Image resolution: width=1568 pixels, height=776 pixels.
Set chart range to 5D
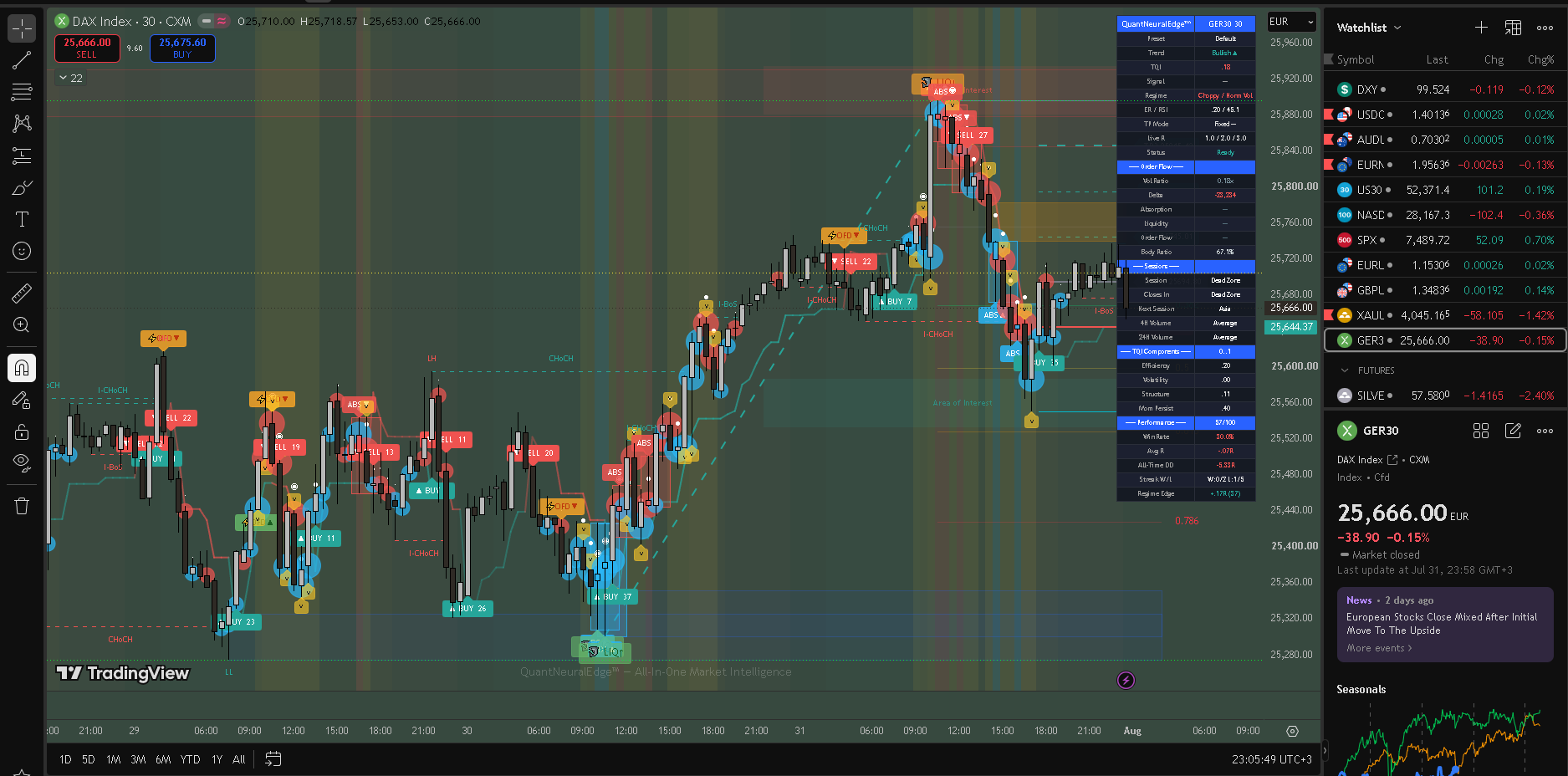(x=89, y=759)
